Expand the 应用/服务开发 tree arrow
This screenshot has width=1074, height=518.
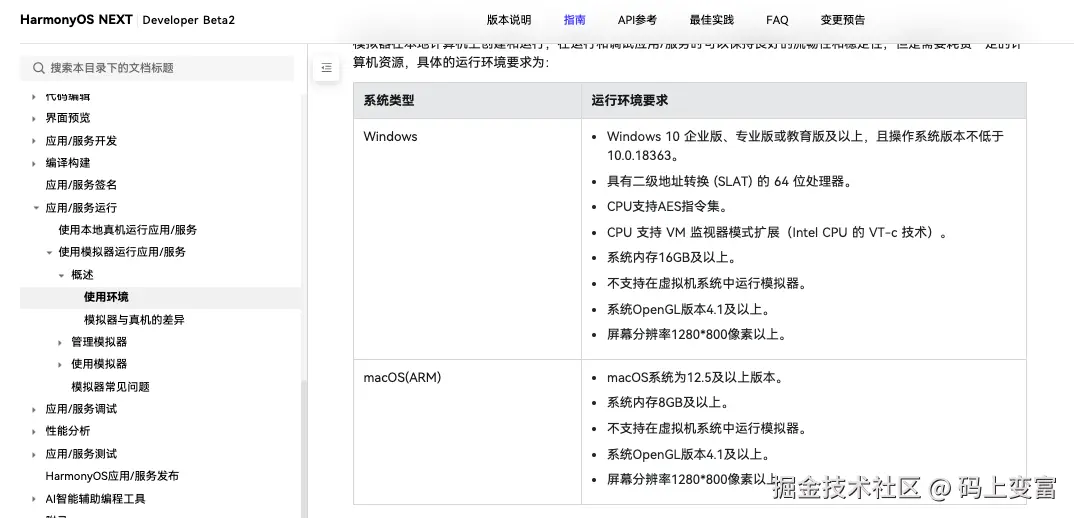click(x=34, y=141)
